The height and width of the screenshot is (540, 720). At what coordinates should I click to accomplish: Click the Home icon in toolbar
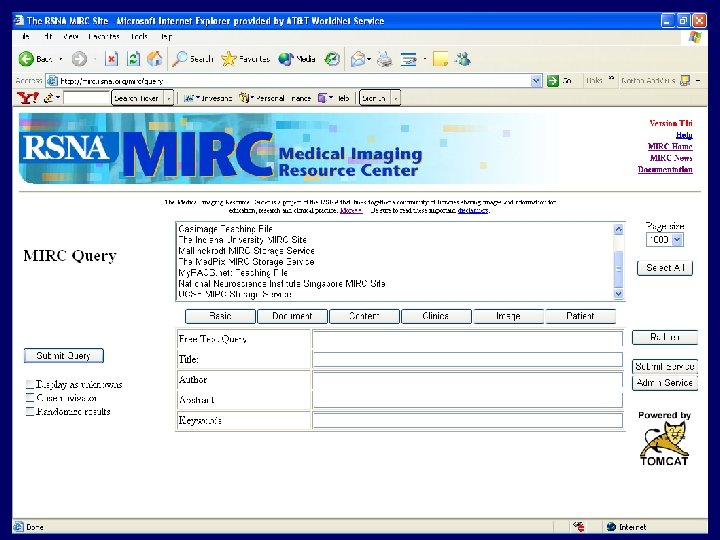pyautogui.click(x=155, y=59)
